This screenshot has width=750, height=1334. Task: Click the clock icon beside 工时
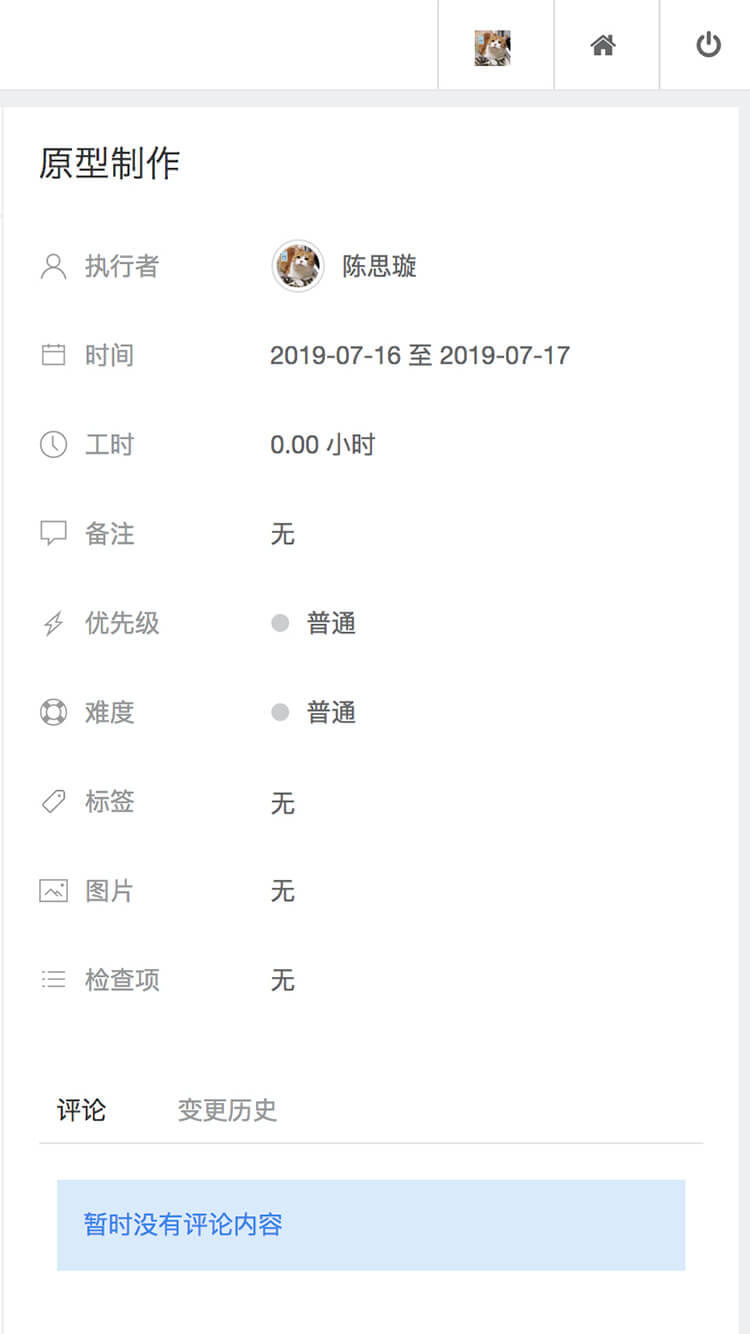[x=53, y=445]
